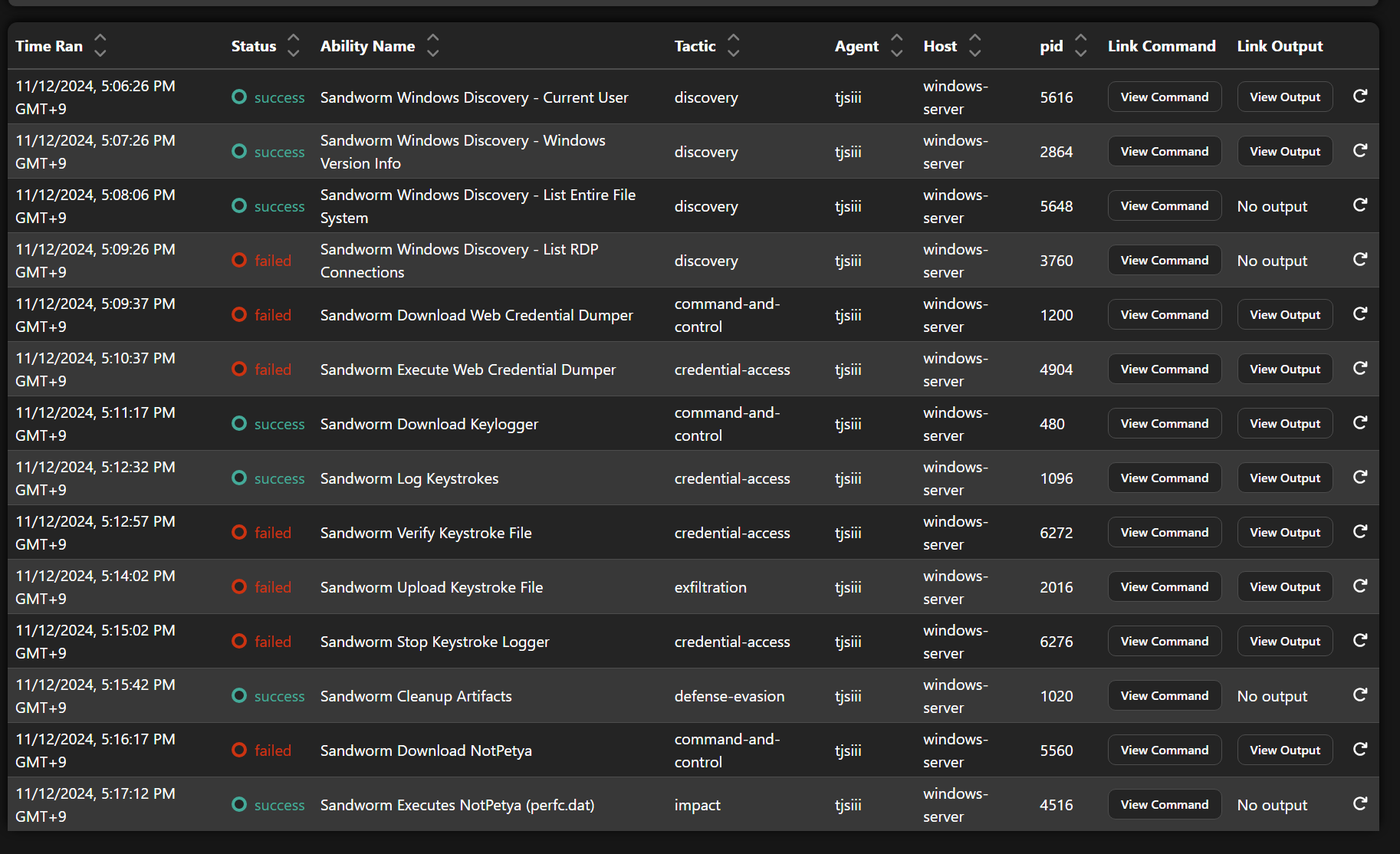The height and width of the screenshot is (854, 1400).
Task: Click failed status indicator for Sandworm Download Web Credential Dumper
Action: pos(238,314)
